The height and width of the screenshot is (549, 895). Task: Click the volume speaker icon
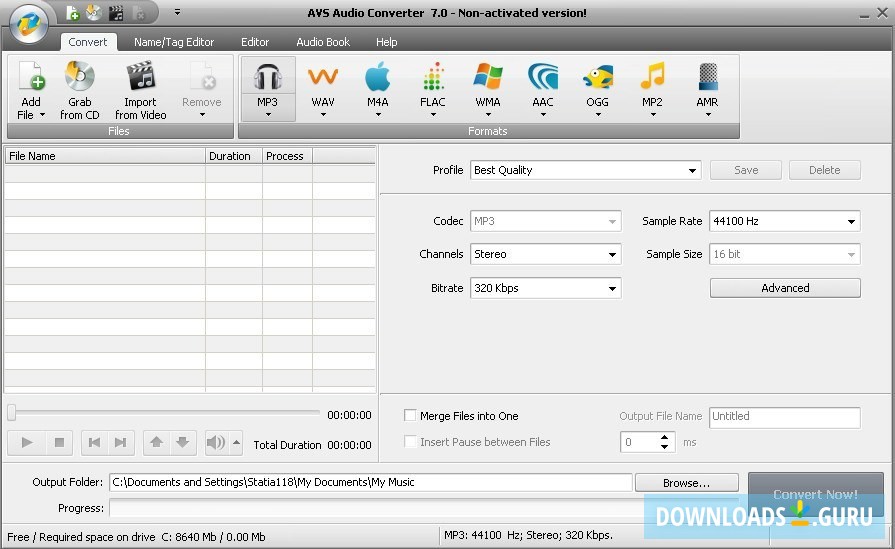coord(215,442)
